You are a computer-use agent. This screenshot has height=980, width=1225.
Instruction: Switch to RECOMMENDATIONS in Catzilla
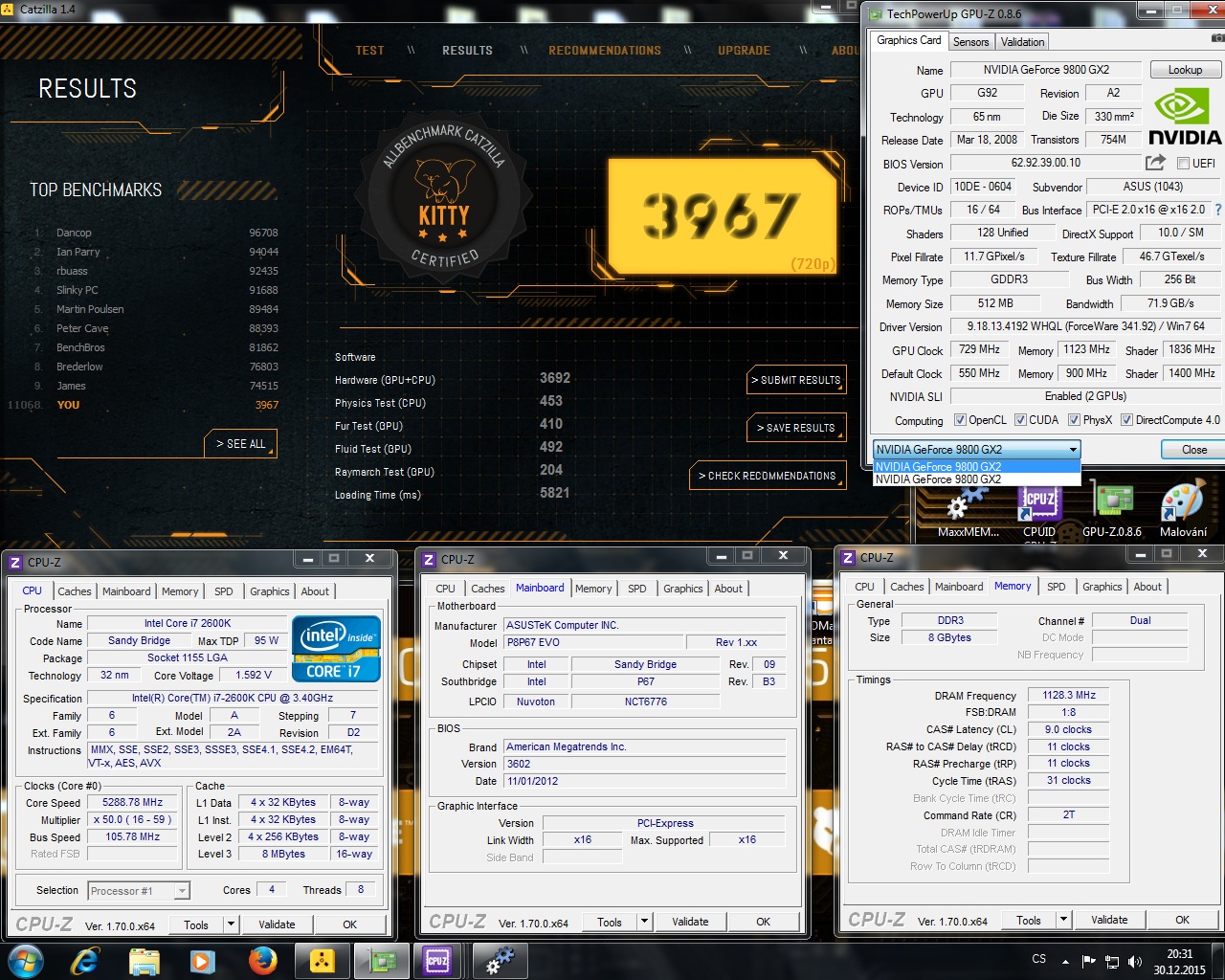coord(605,51)
